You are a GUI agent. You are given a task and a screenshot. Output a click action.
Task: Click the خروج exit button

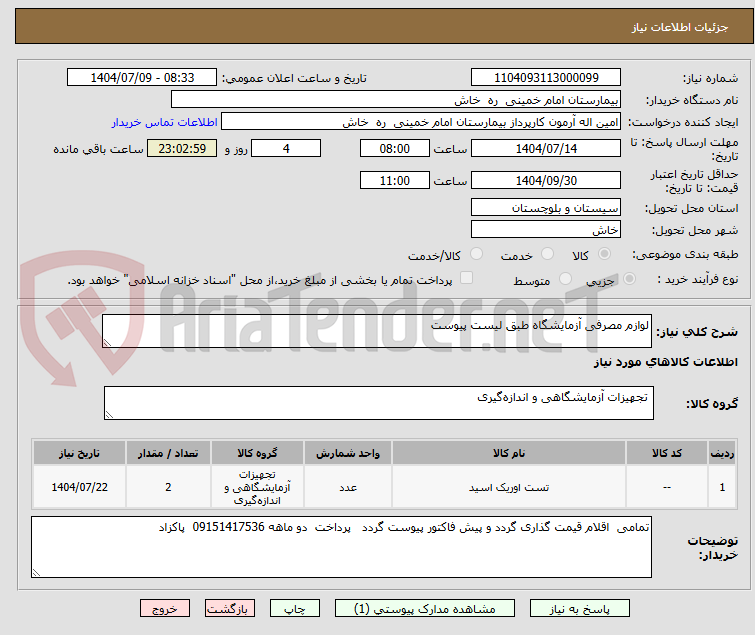[x=165, y=609]
